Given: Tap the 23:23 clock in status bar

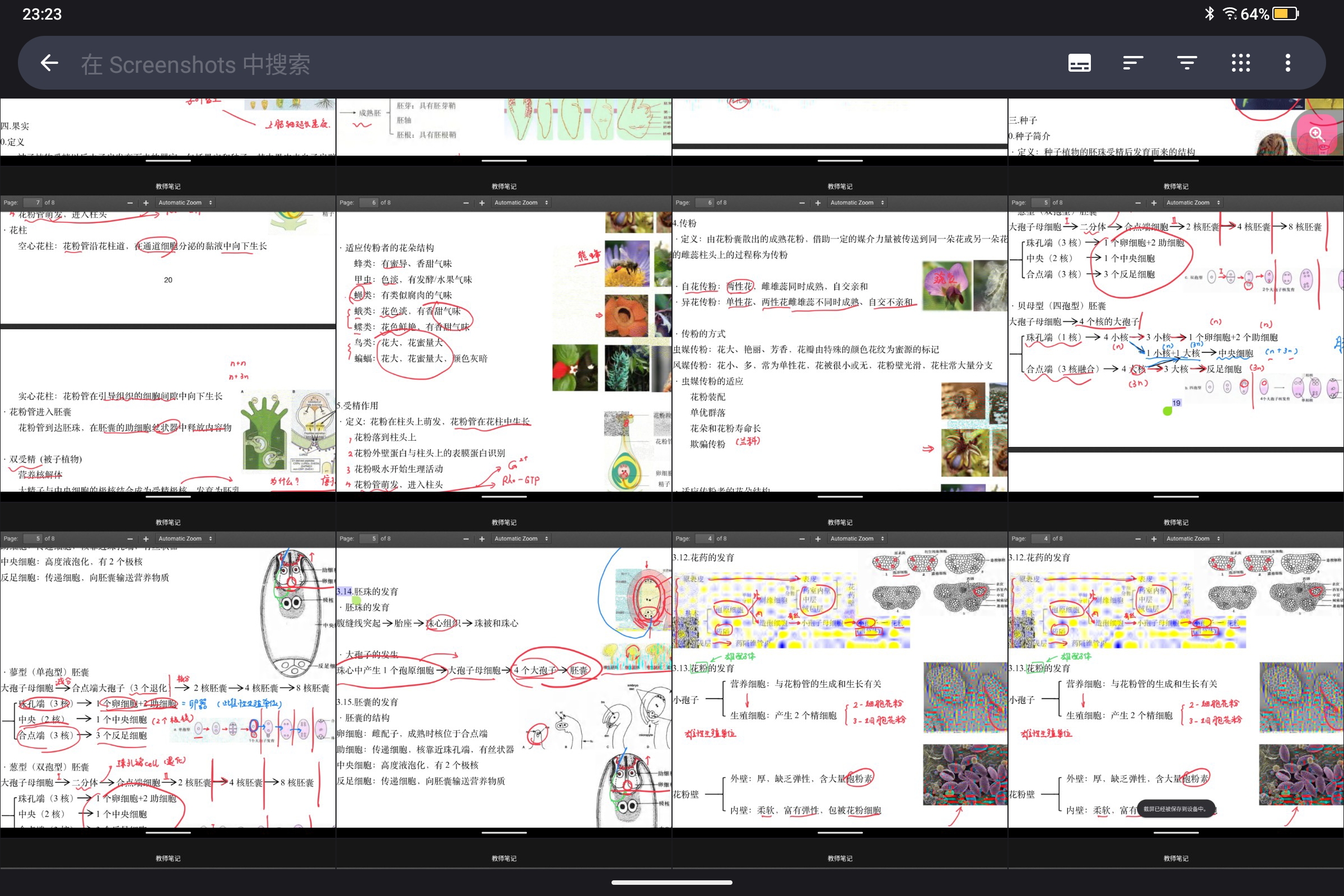Looking at the screenshot, I should pyautogui.click(x=41, y=15).
